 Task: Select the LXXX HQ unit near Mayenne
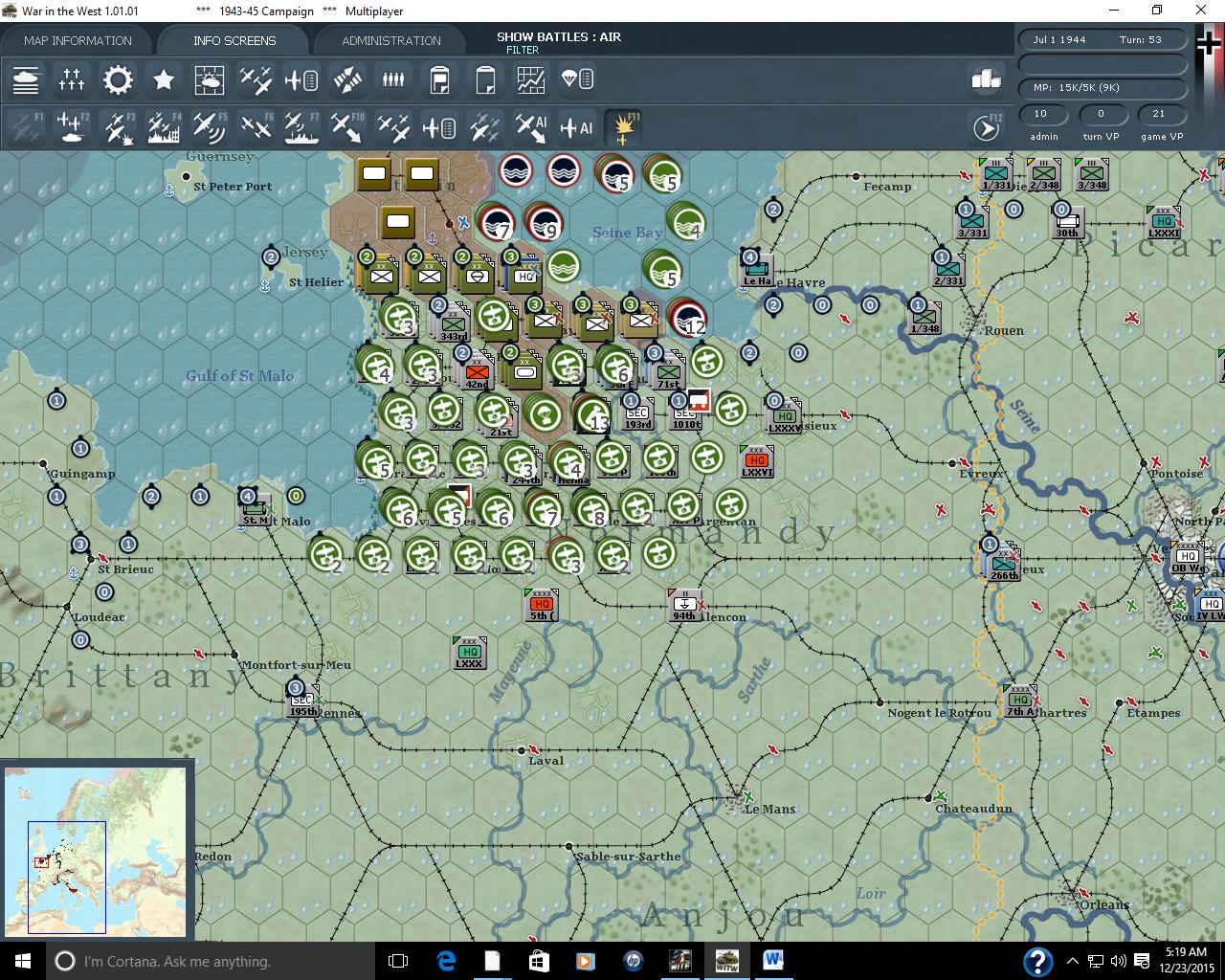[x=469, y=653]
